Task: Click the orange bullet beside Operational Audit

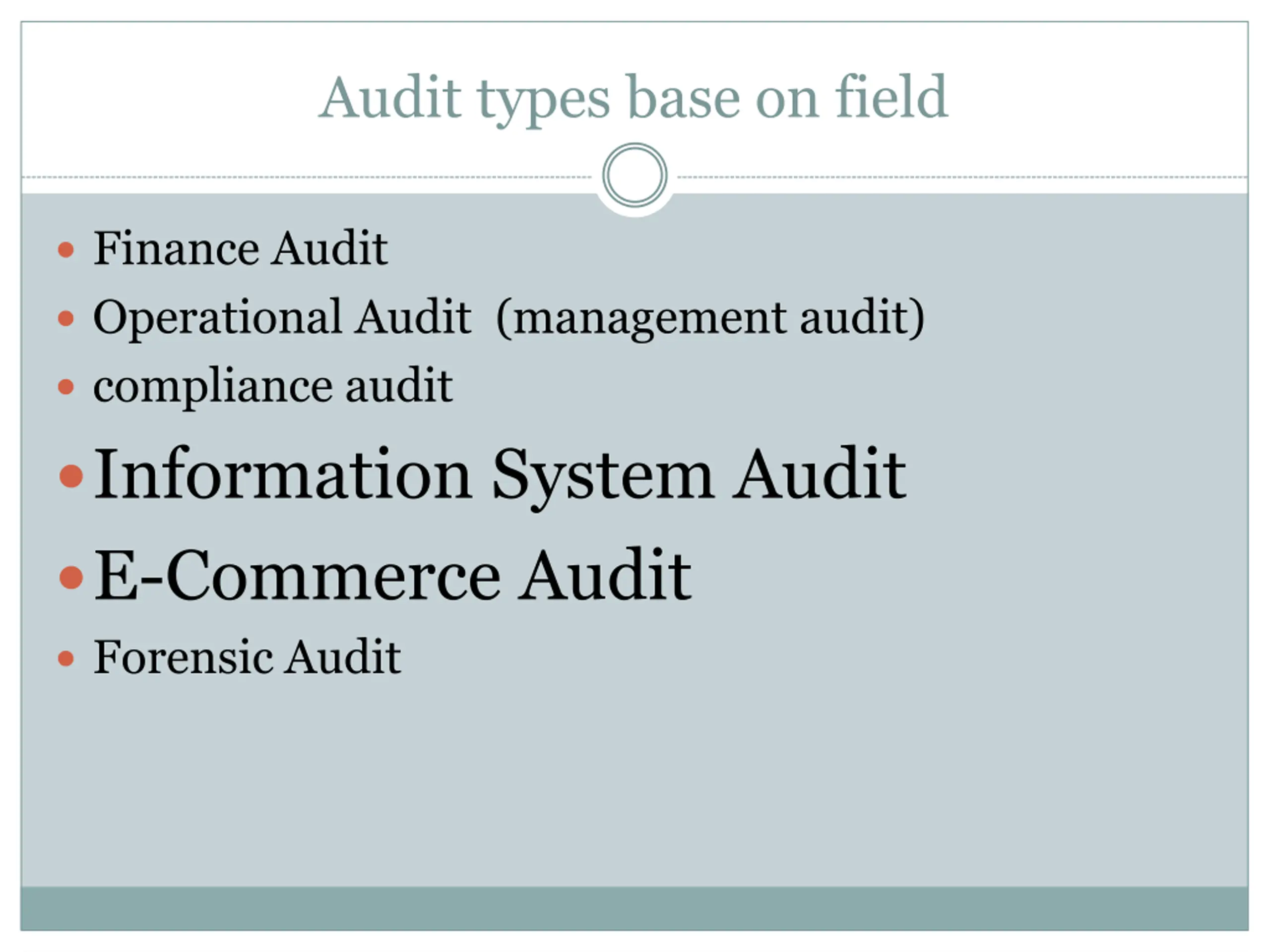Action: (x=66, y=318)
